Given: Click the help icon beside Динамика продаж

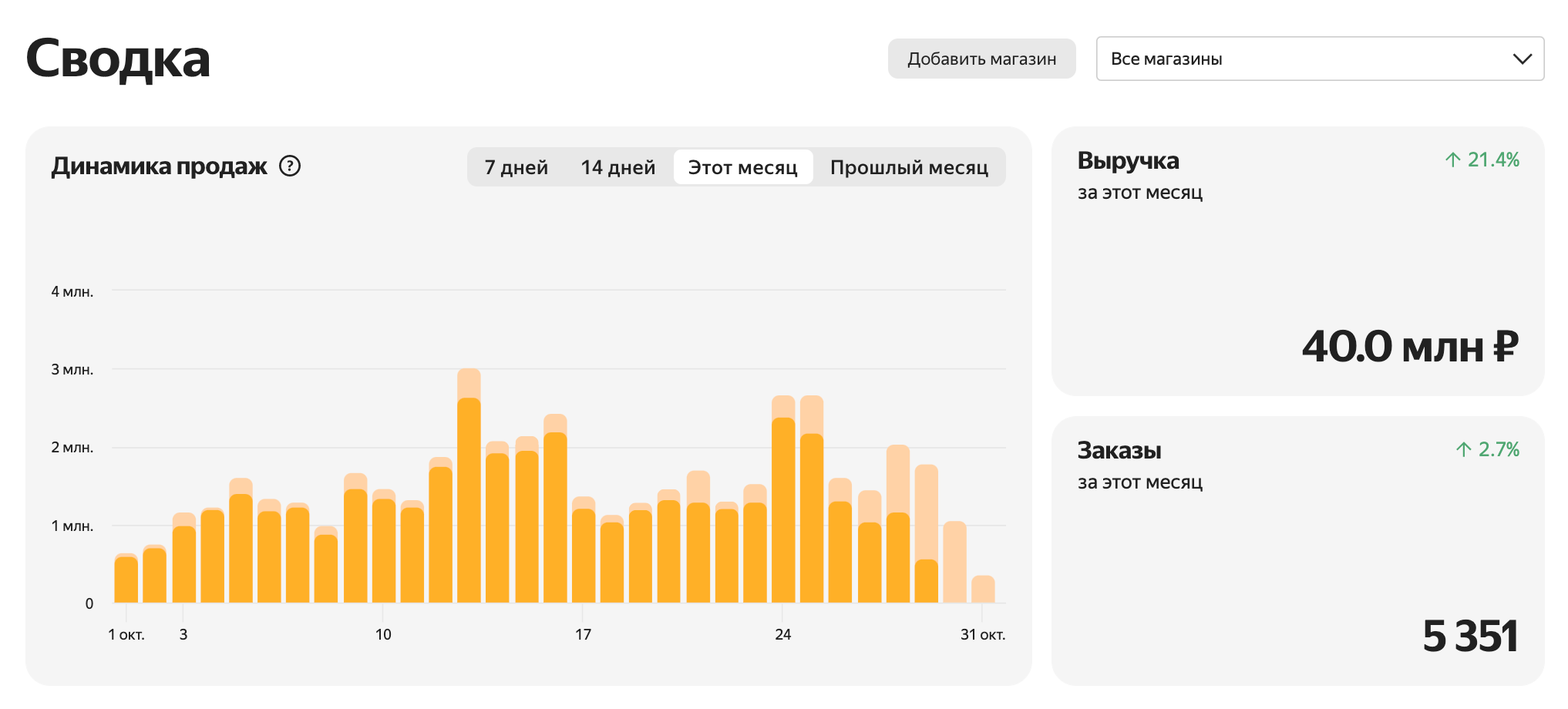Looking at the screenshot, I should [x=290, y=166].
